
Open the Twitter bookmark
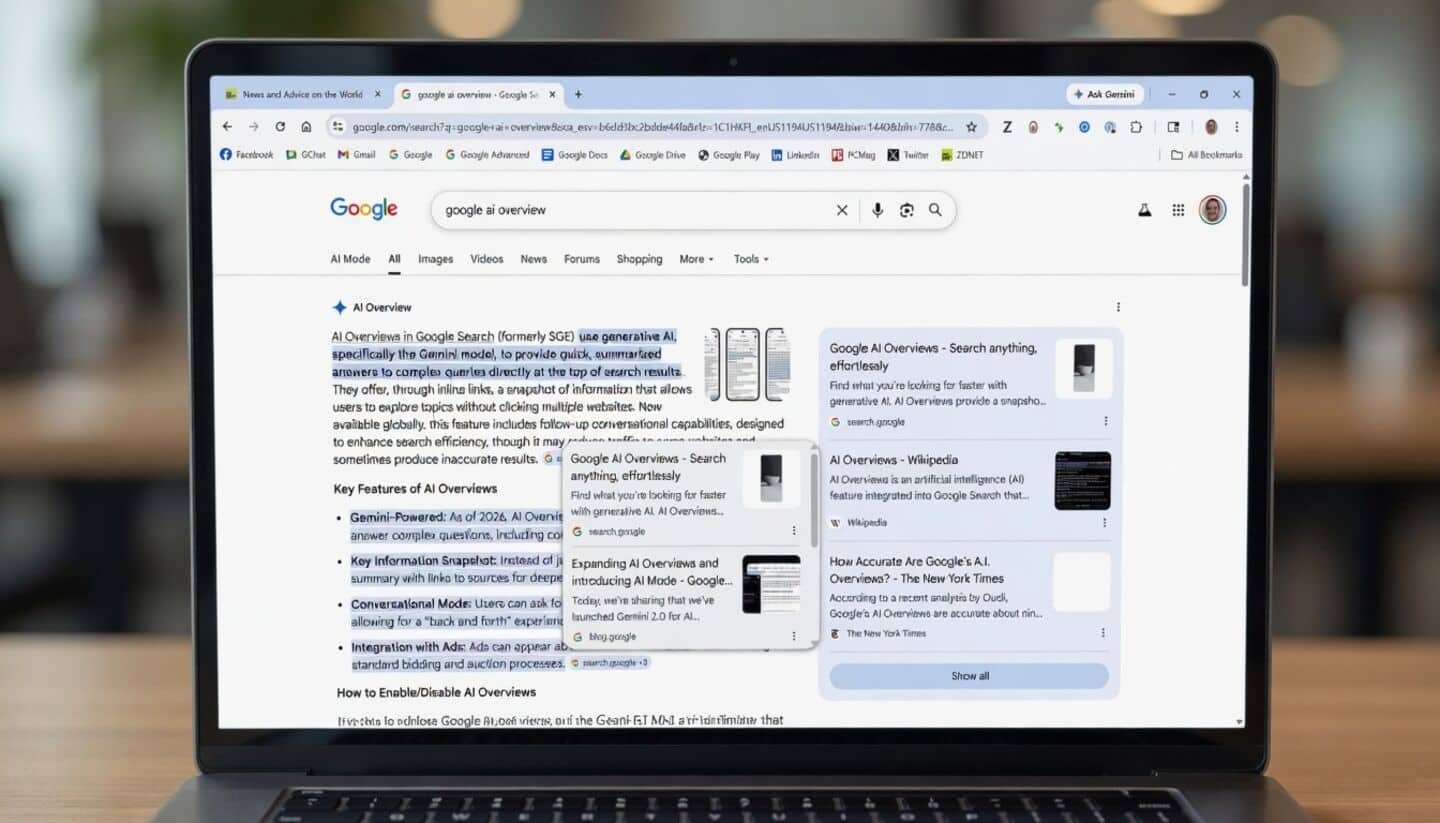908,155
